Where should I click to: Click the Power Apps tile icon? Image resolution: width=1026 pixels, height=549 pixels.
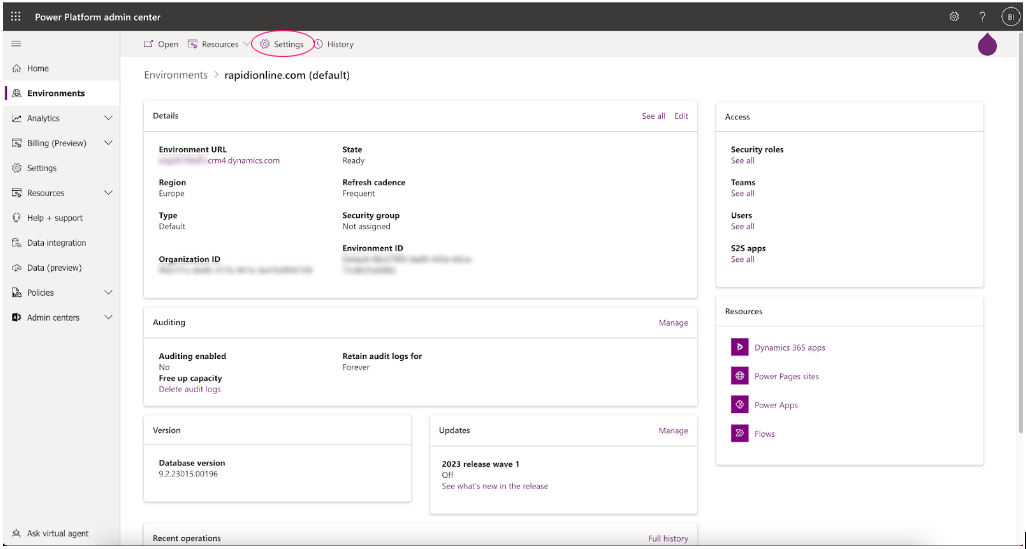click(739, 405)
